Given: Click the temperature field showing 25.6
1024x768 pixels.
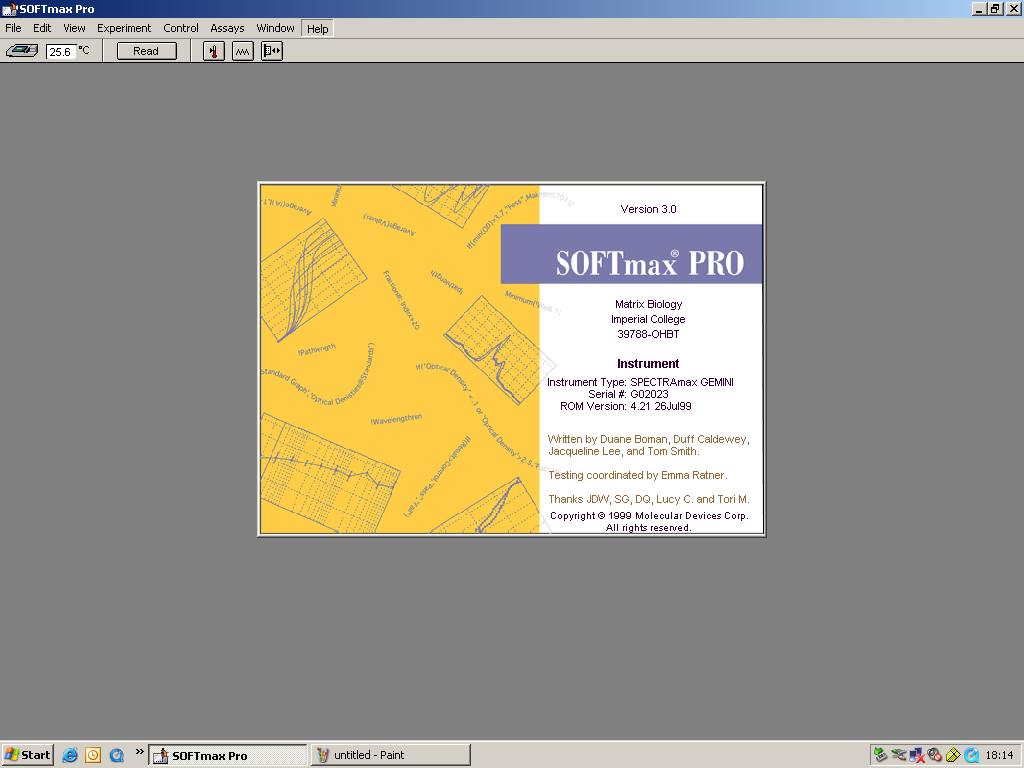Looking at the screenshot, I should point(61,52).
